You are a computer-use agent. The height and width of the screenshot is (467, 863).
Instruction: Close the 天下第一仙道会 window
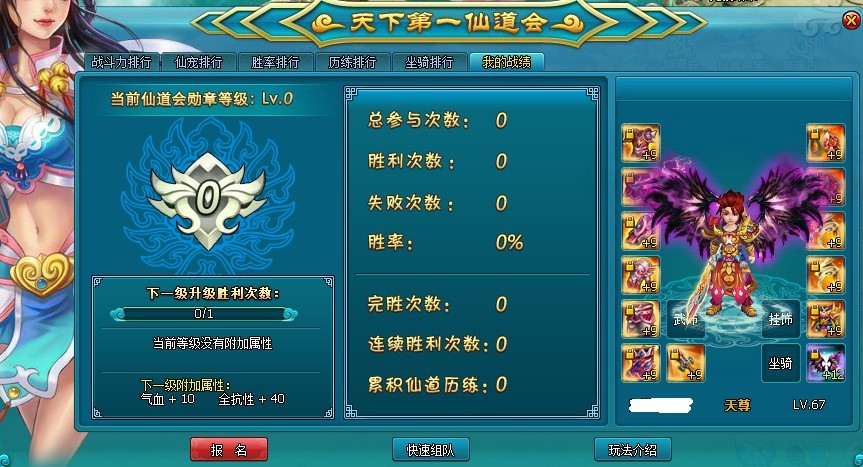pyautogui.click(x=851, y=21)
